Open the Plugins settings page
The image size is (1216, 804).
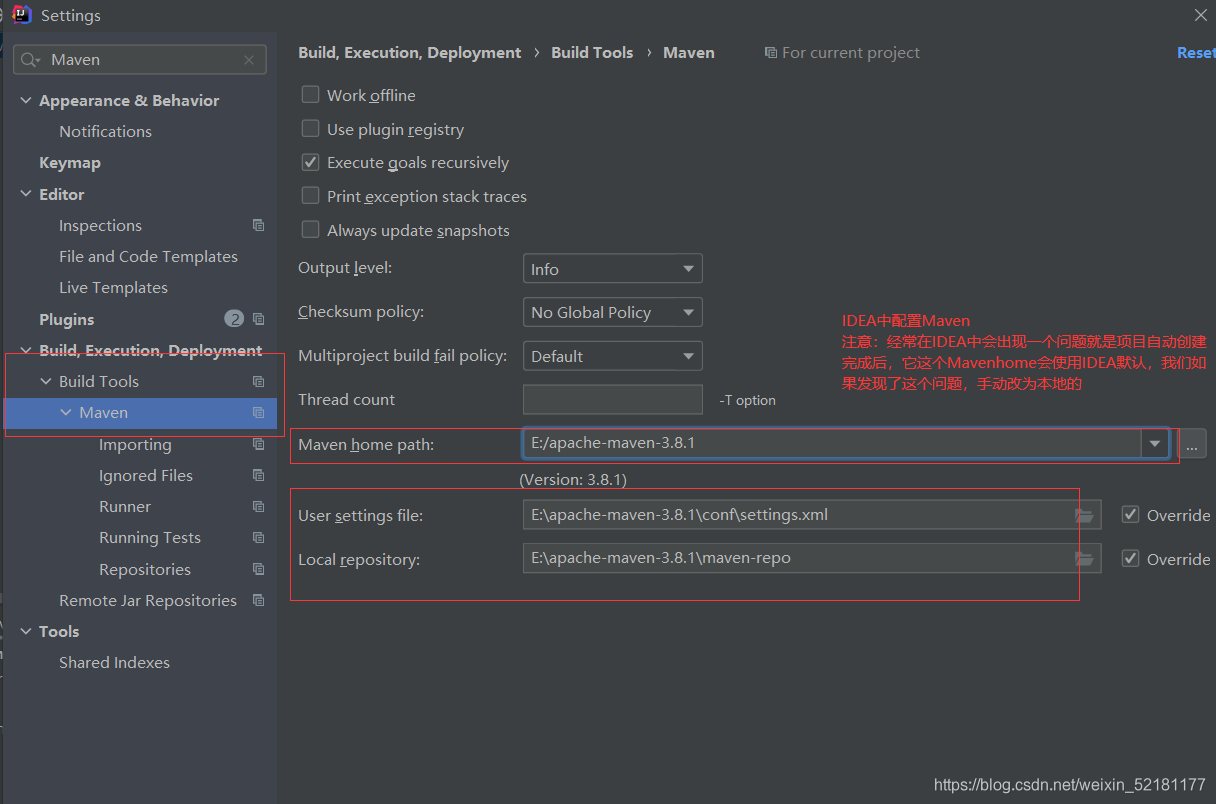67,320
